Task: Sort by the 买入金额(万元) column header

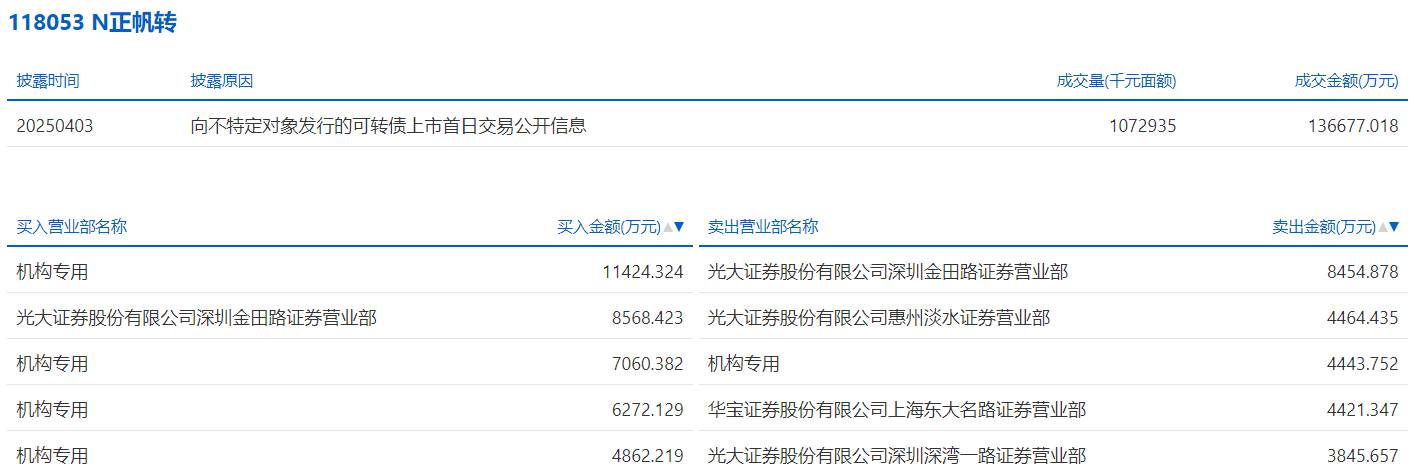Action: pos(609,227)
